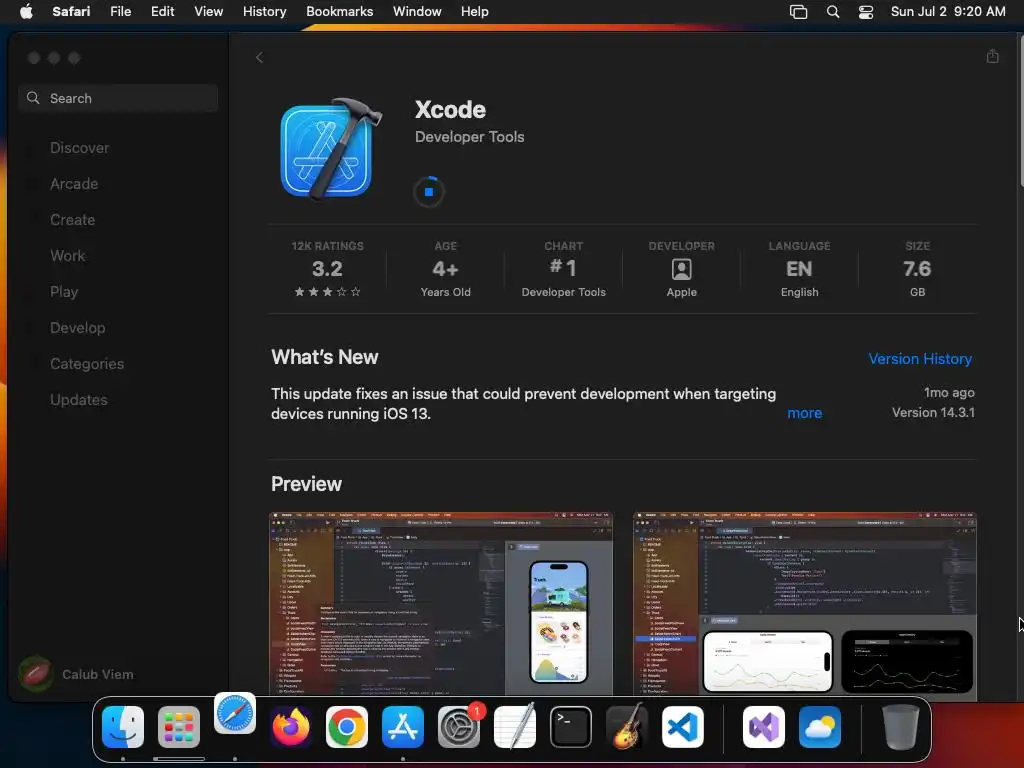1024x768 pixels.
Task: Open the Bookmarks menu
Action: [340, 11]
